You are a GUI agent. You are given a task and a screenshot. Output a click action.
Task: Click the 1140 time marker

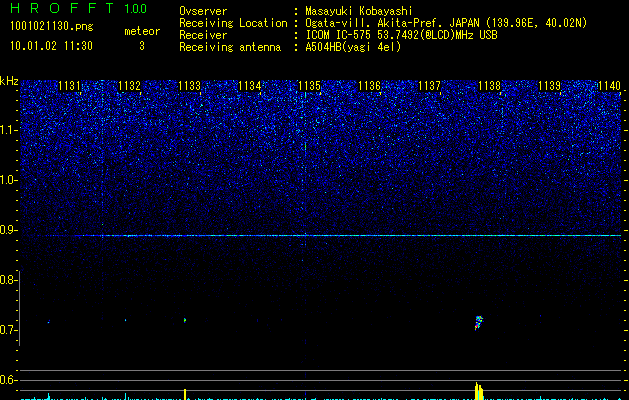(609, 86)
